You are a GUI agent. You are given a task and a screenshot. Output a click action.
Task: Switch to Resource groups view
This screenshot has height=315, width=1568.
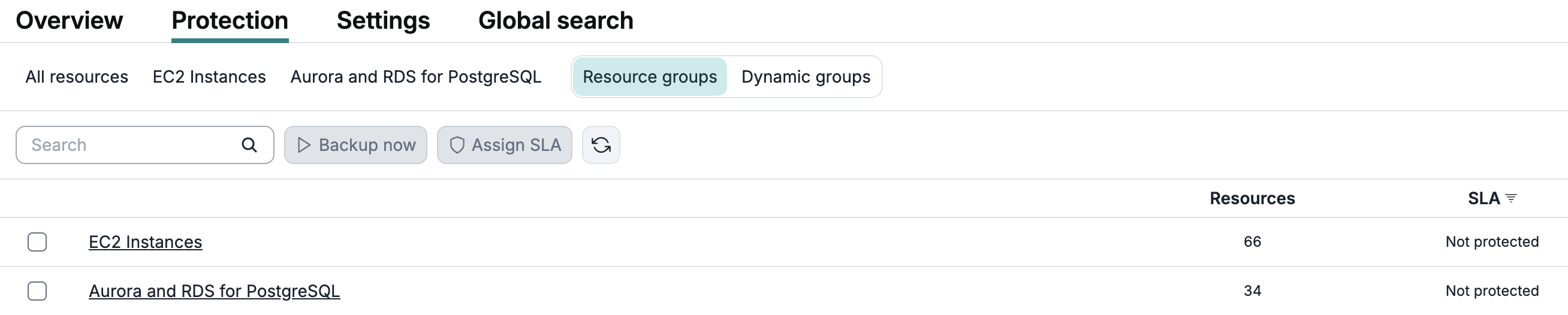[650, 77]
